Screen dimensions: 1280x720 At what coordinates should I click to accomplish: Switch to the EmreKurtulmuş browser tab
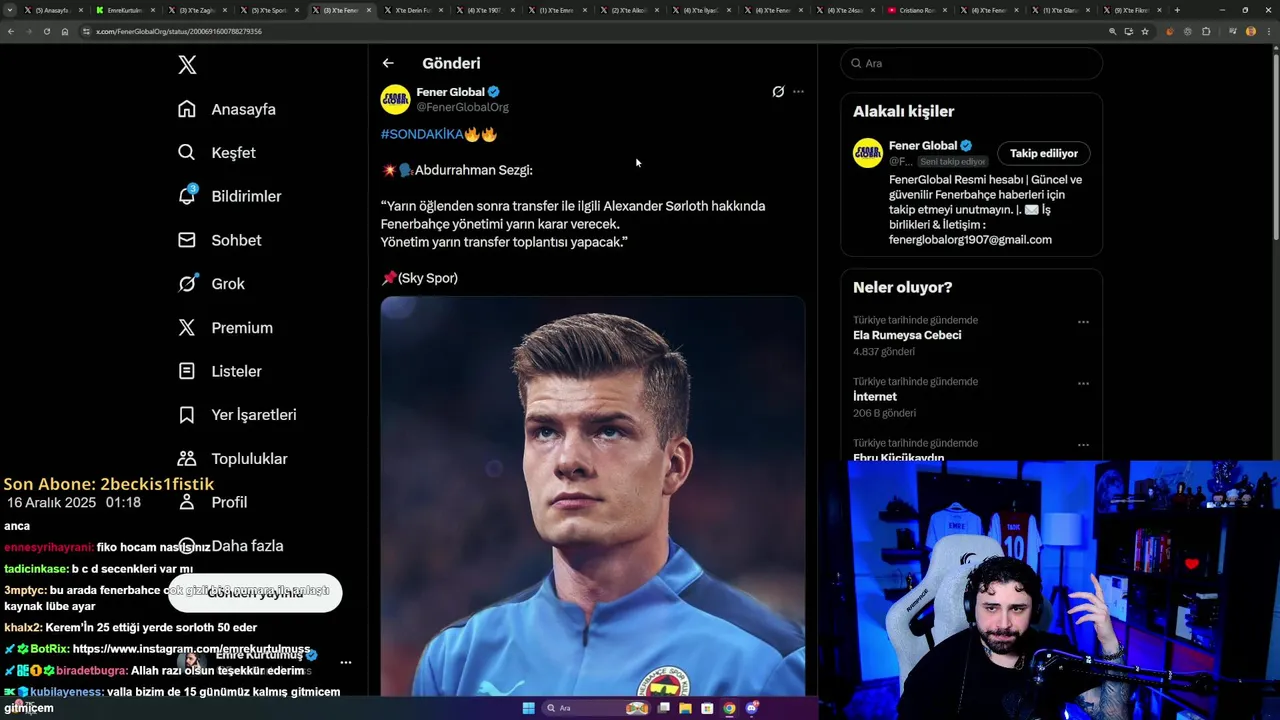[124, 10]
